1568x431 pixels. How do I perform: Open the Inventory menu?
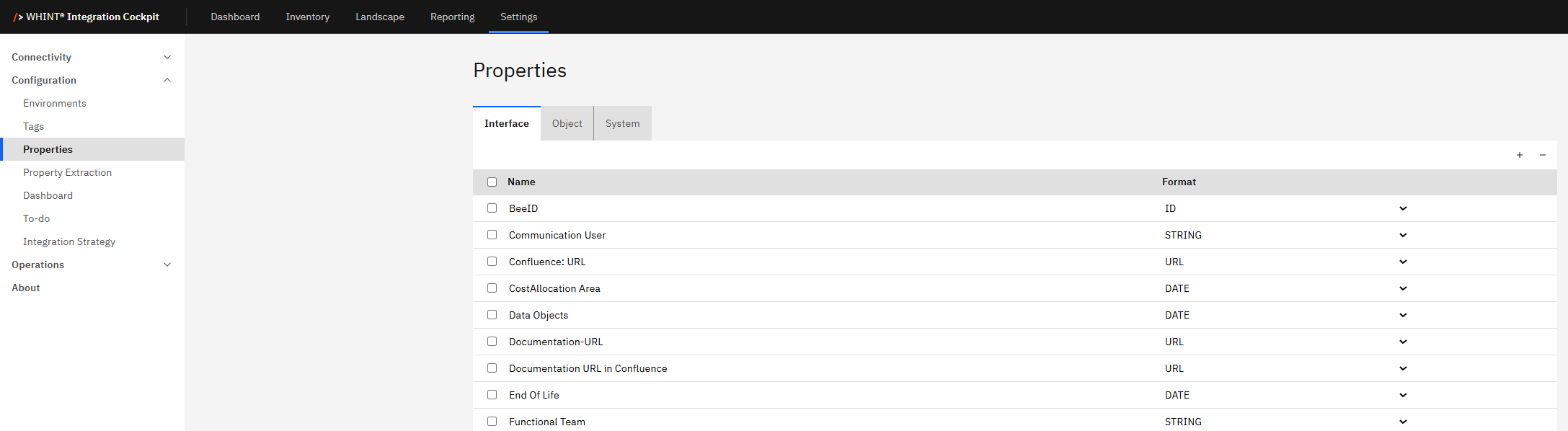click(307, 17)
